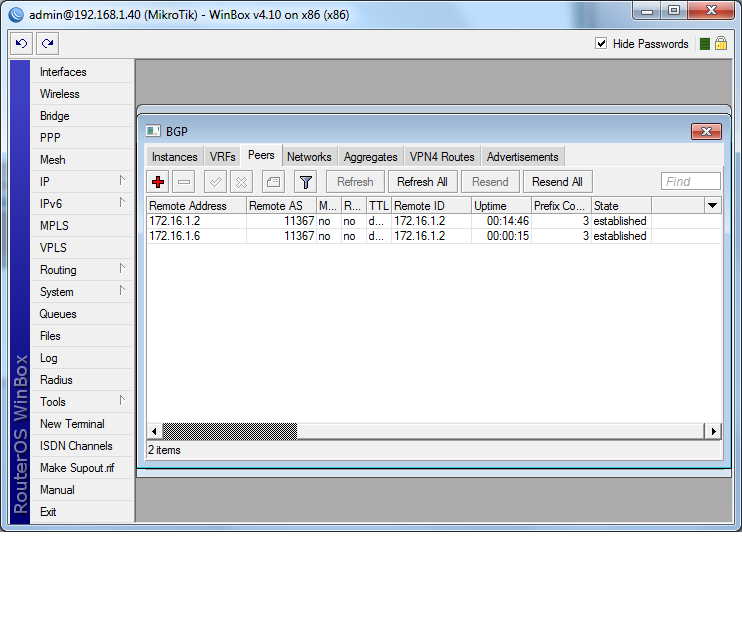Close the BGP window
Image resolution: width=742 pixels, height=644 pixels.
tap(706, 131)
